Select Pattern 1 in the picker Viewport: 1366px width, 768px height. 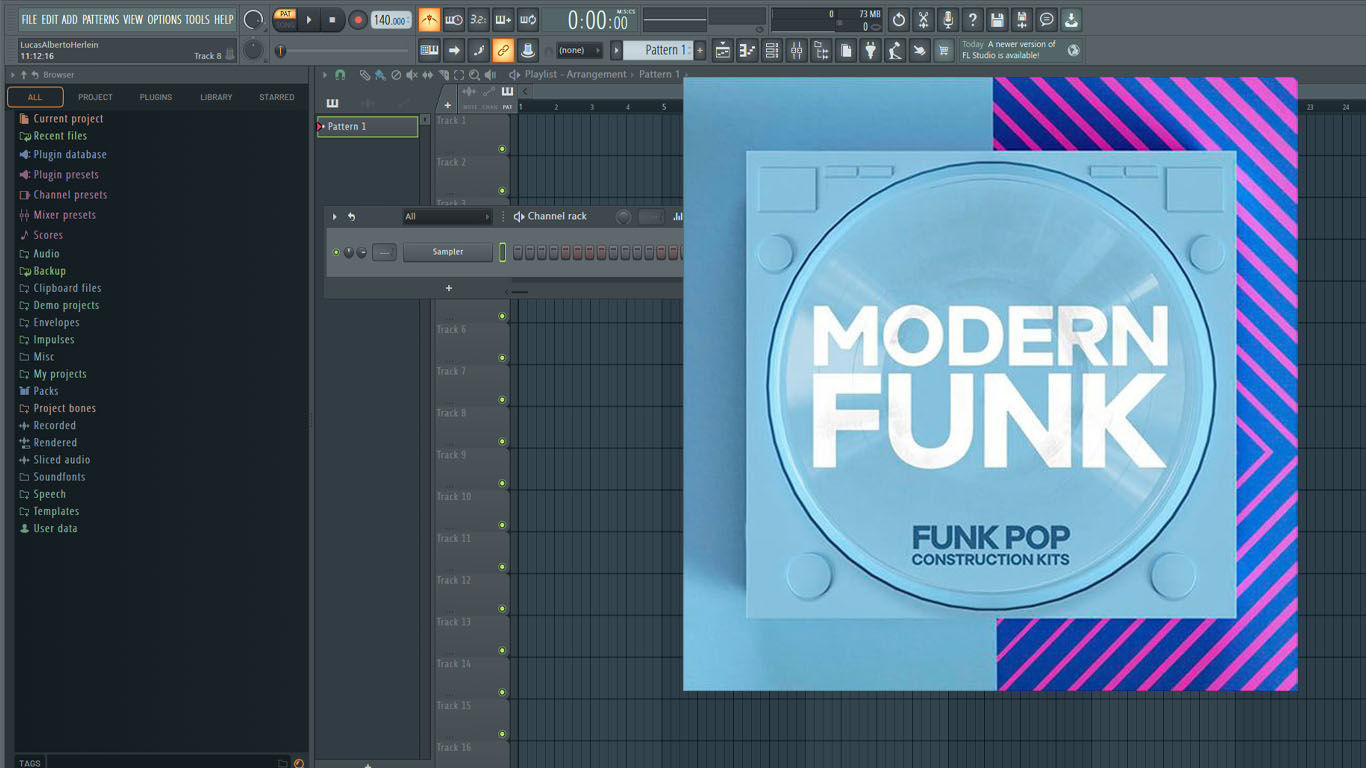tap(368, 127)
